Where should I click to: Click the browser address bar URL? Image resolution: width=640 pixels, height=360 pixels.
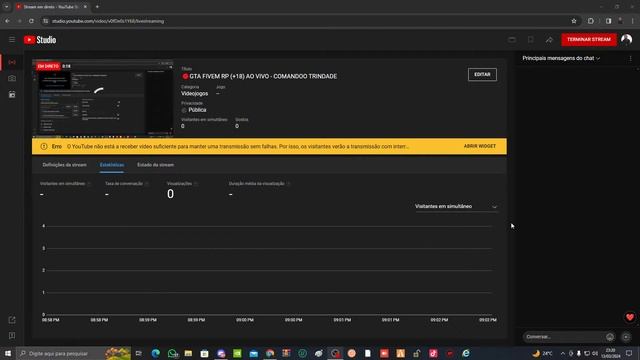[x=108, y=21]
